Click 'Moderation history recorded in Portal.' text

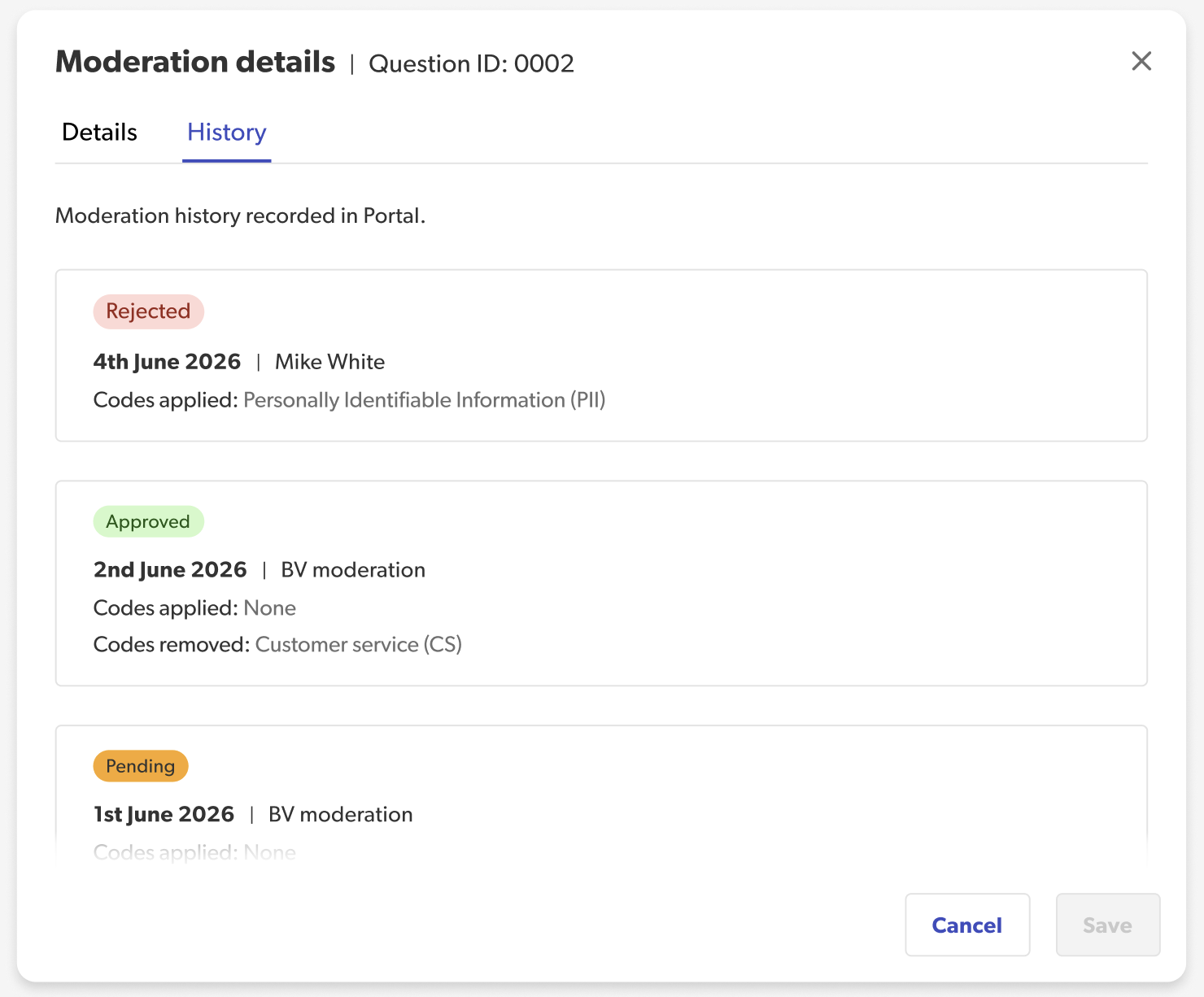[x=241, y=216]
